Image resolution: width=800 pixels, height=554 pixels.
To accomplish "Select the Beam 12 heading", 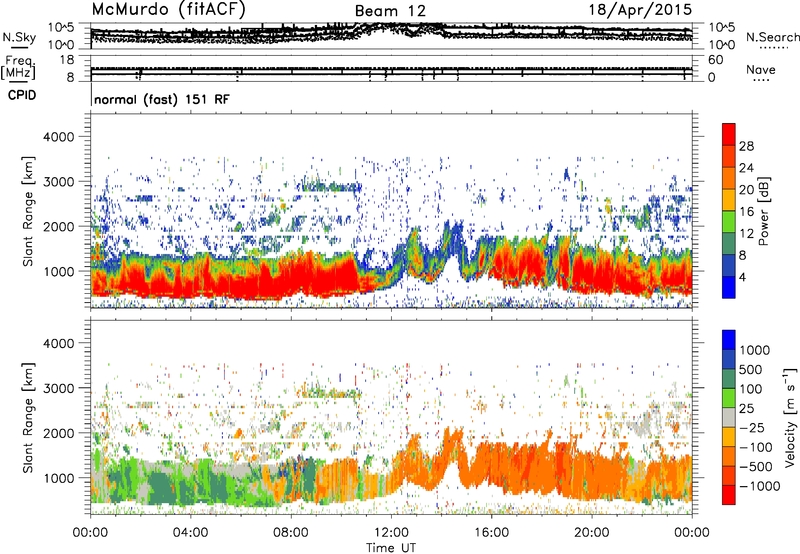I will [x=390, y=11].
